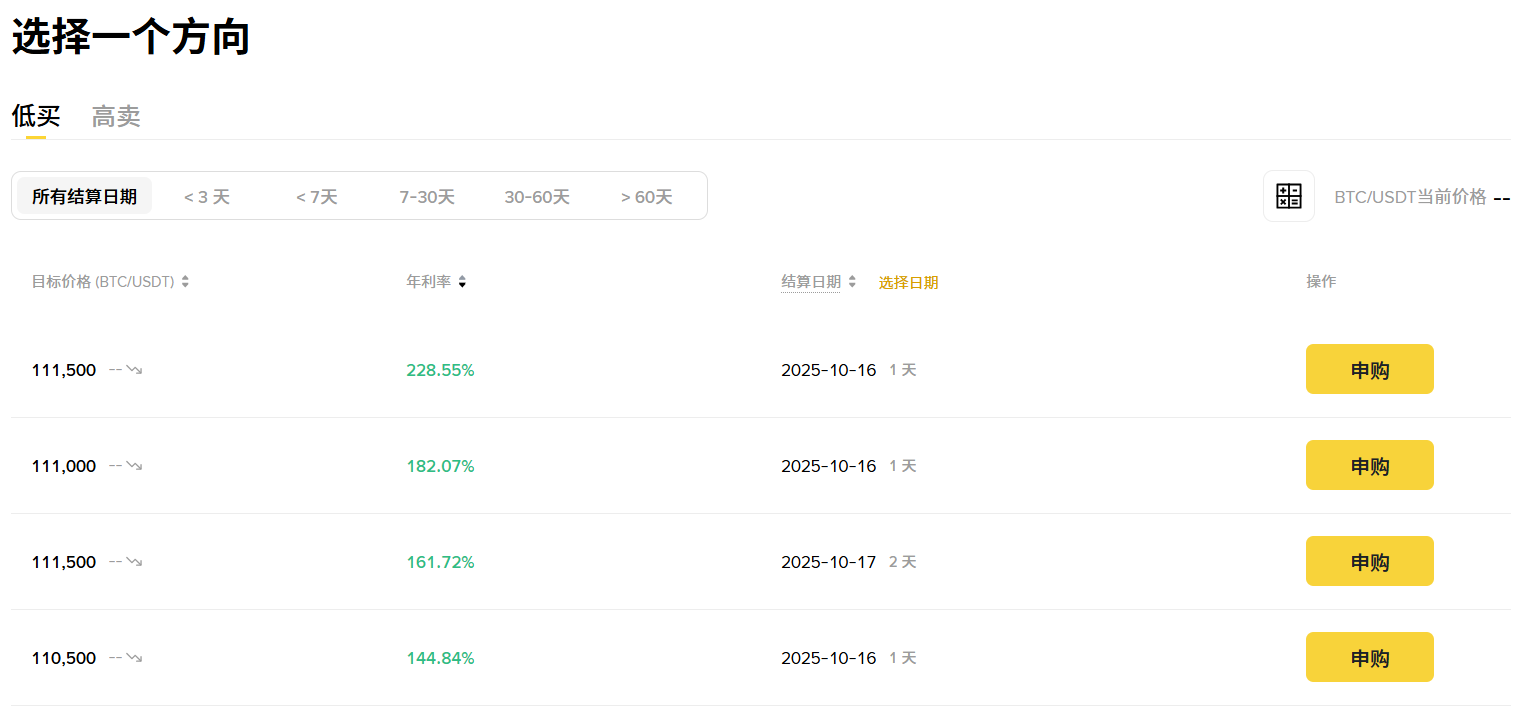Click trend arrow icon in 228.55% row

coord(134,370)
